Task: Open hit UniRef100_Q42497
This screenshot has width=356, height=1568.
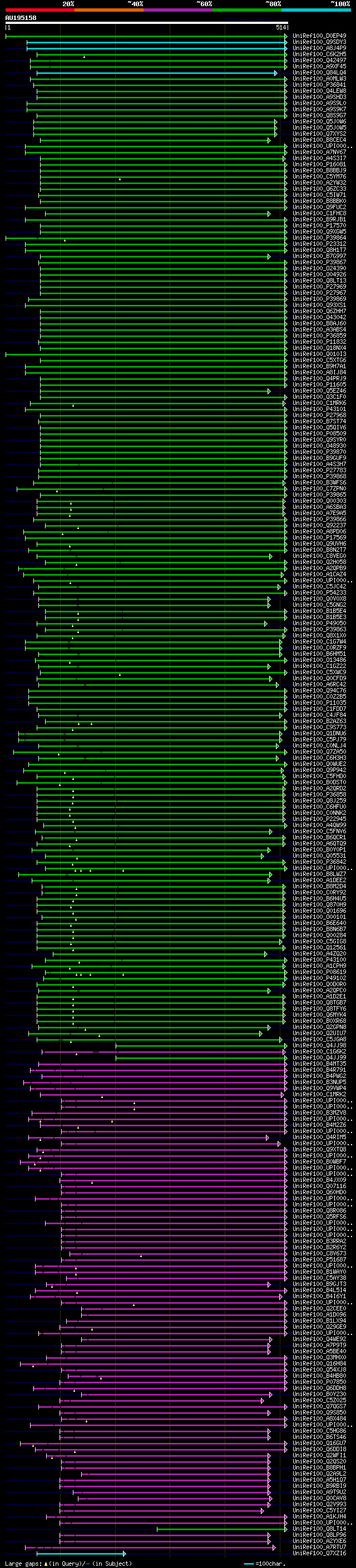Action: pos(319,60)
